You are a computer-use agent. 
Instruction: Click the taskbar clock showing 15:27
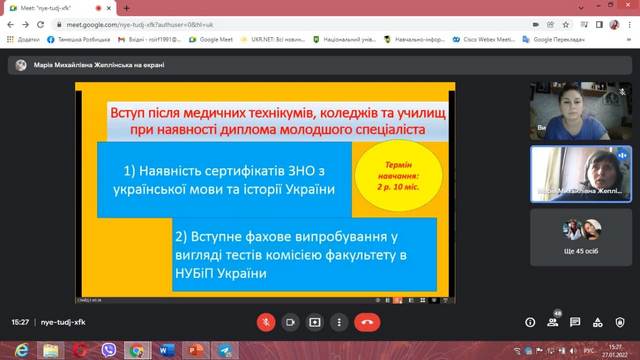click(615, 351)
